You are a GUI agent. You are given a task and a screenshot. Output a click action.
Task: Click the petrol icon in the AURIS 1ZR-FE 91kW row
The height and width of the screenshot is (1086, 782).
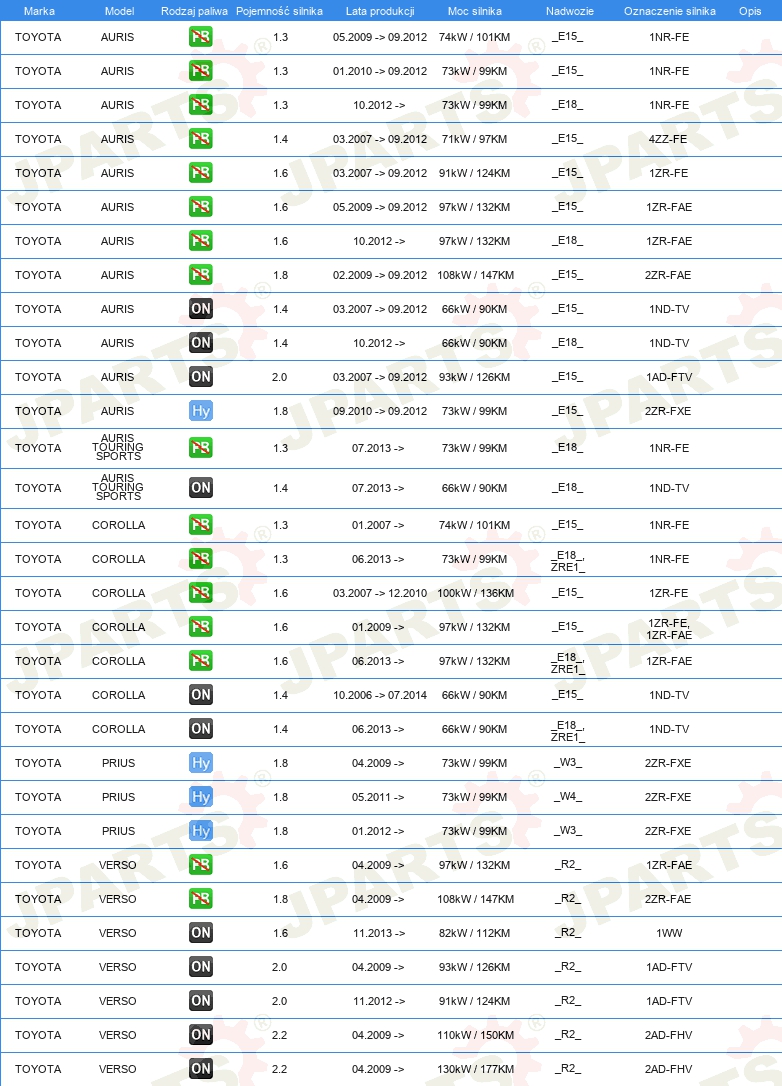click(x=200, y=172)
